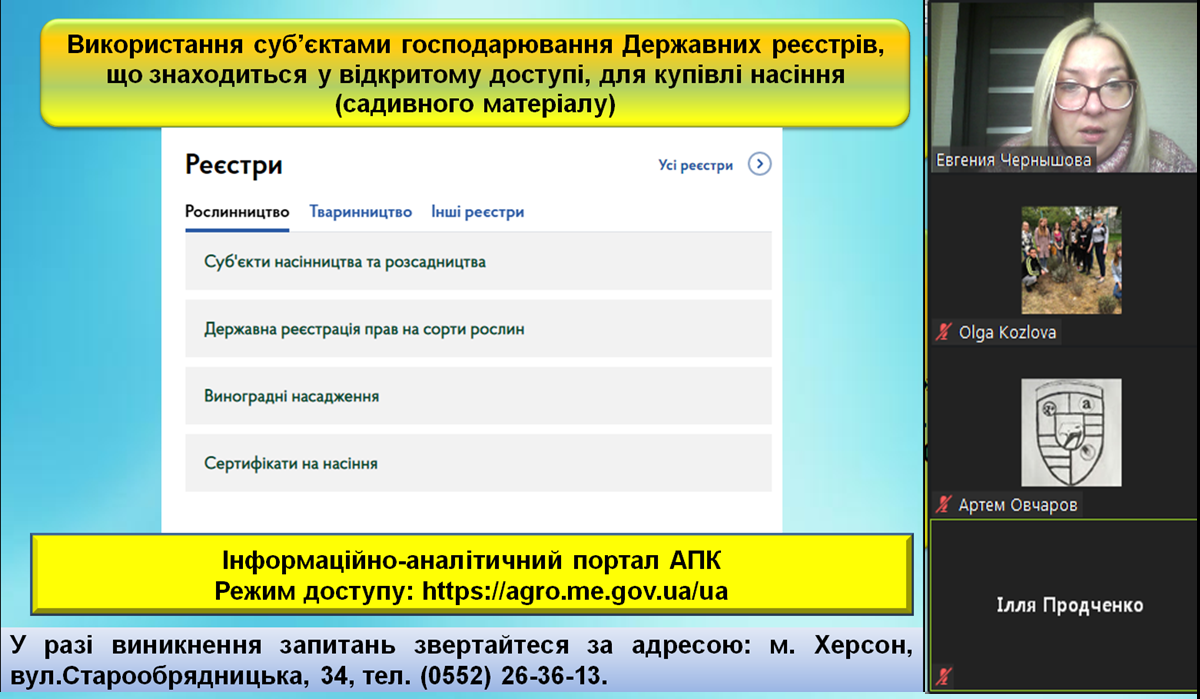Switch to the Тваринництво tab
The image size is (1200, 699).
(x=360, y=211)
